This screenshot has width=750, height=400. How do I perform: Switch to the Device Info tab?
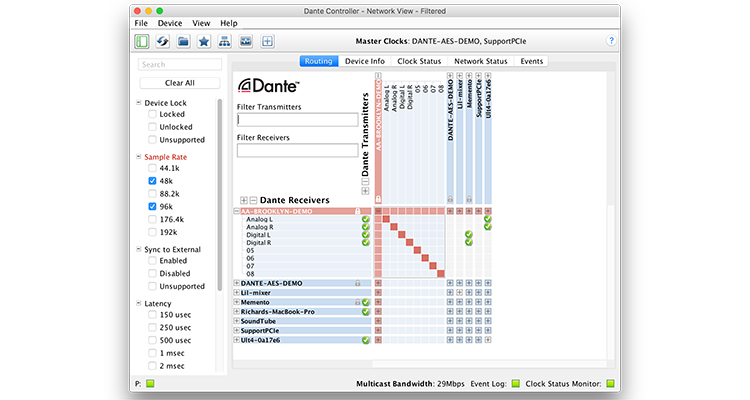coord(365,61)
